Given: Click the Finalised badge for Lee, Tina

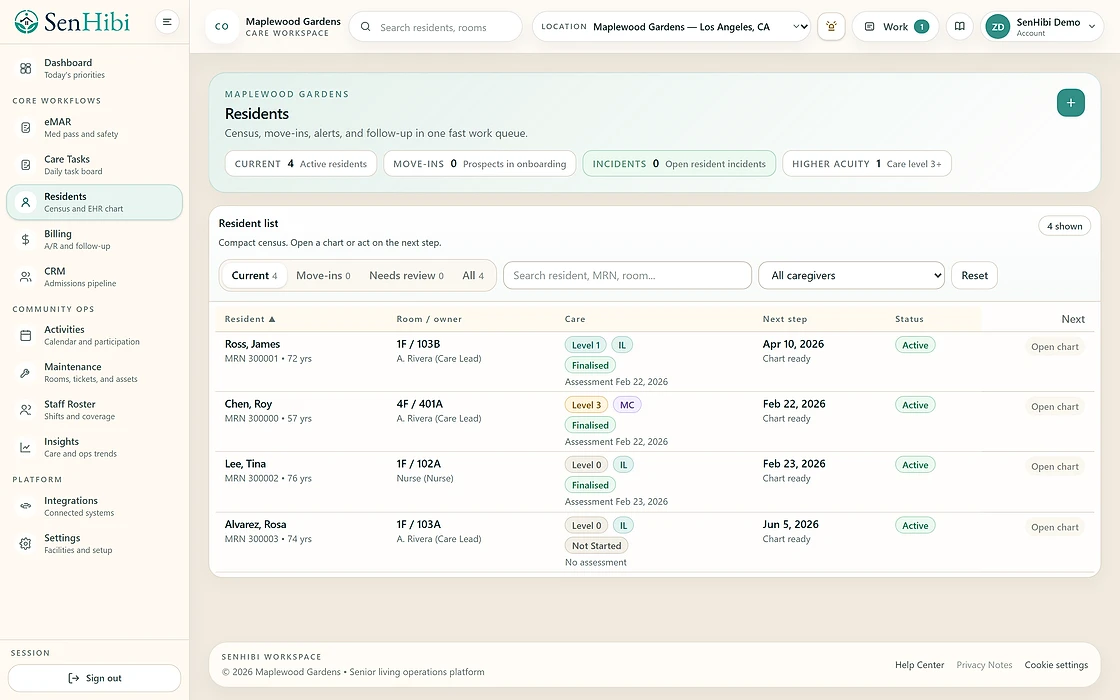Looking at the screenshot, I should pos(590,485).
